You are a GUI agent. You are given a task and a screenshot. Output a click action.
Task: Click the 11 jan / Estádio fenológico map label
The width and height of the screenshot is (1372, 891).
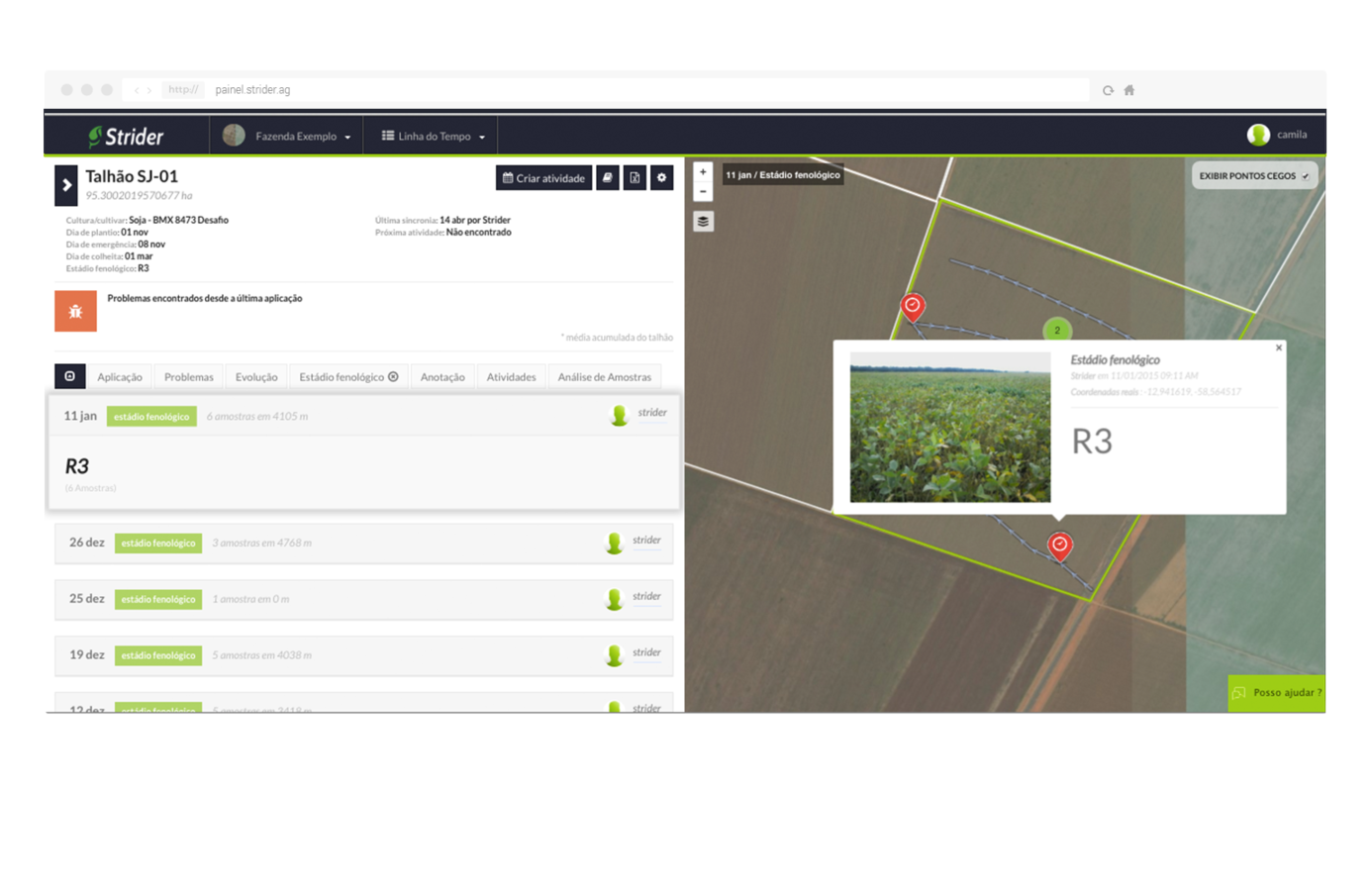point(782,175)
